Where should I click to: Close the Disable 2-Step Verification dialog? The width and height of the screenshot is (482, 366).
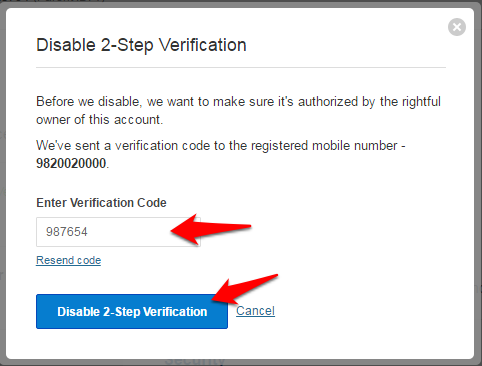click(457, 27)
